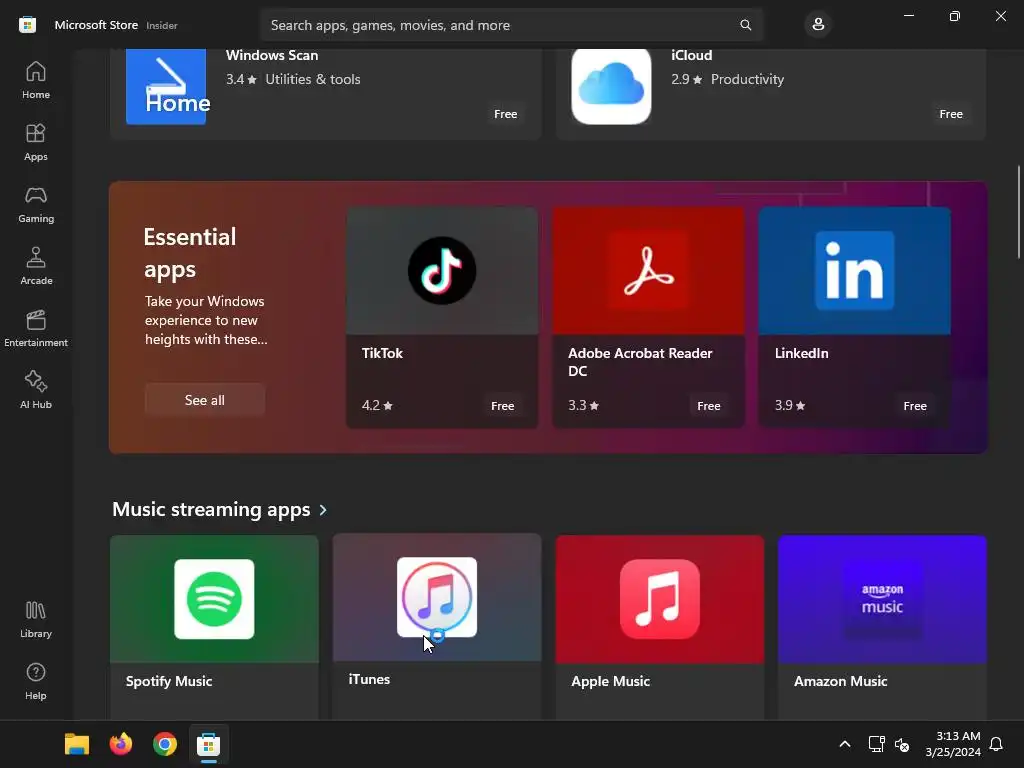Click the page vertical scrollbar

click(x=1019, y=212)
